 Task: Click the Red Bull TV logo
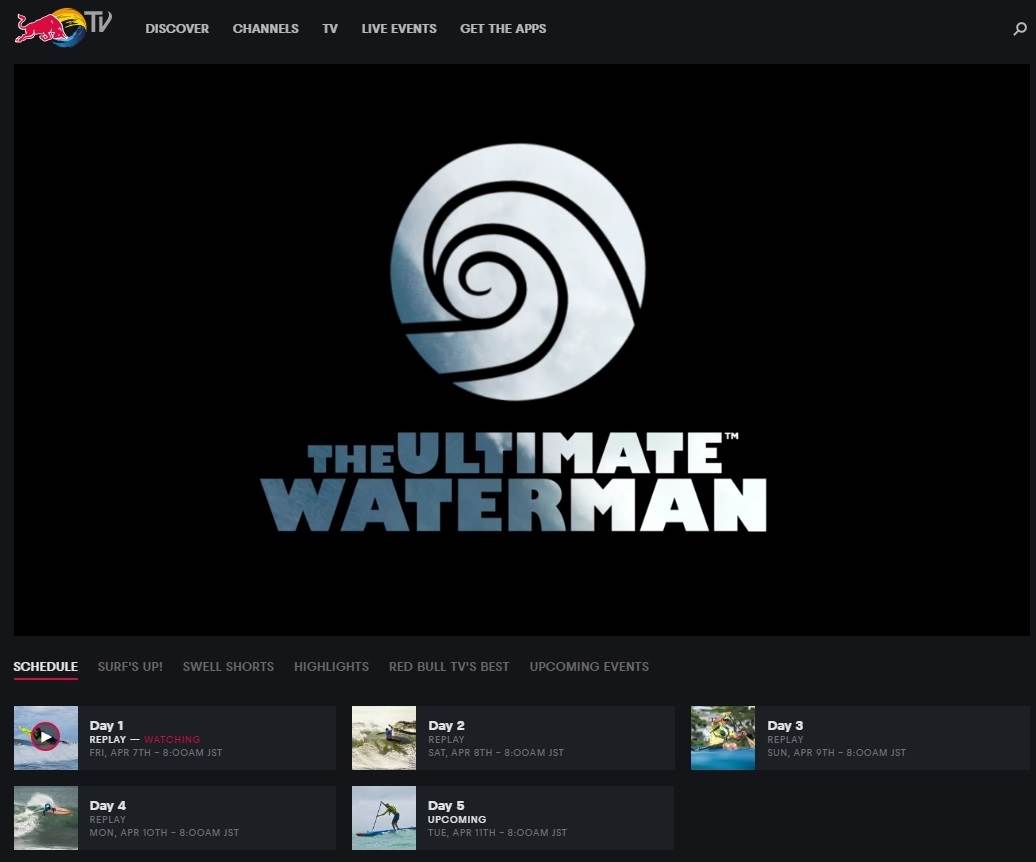[62, 27]
